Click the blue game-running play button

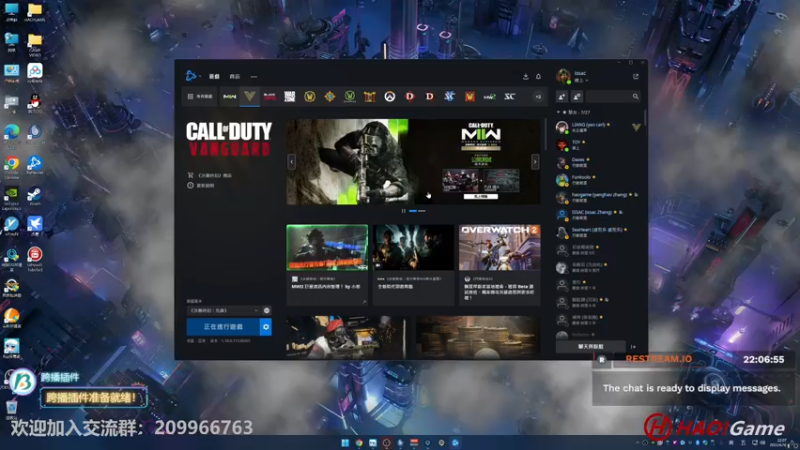click(223, 327)
